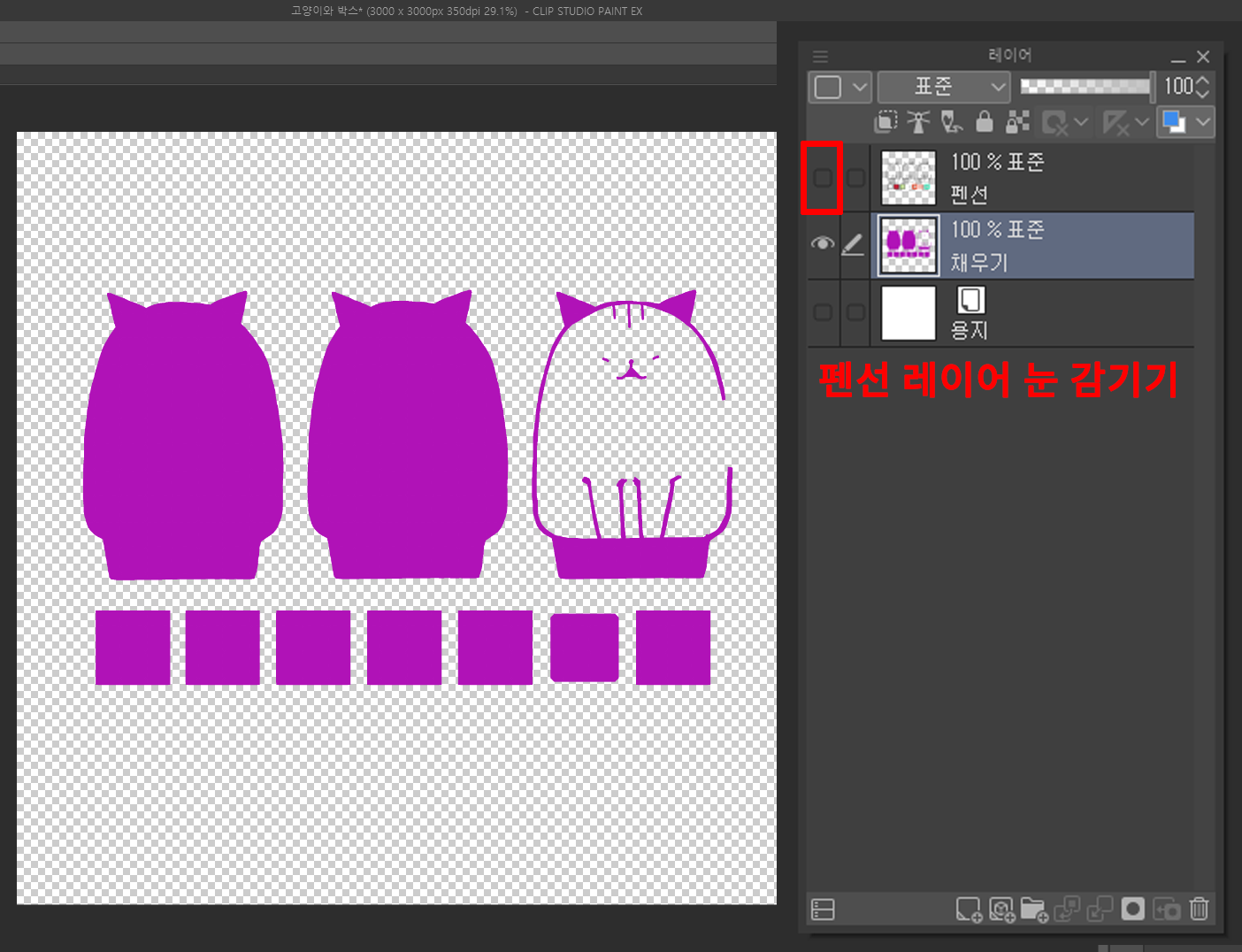Click the 용지 layer name
This screenshot has height=952, width=1242.
(x=969, y=330)
